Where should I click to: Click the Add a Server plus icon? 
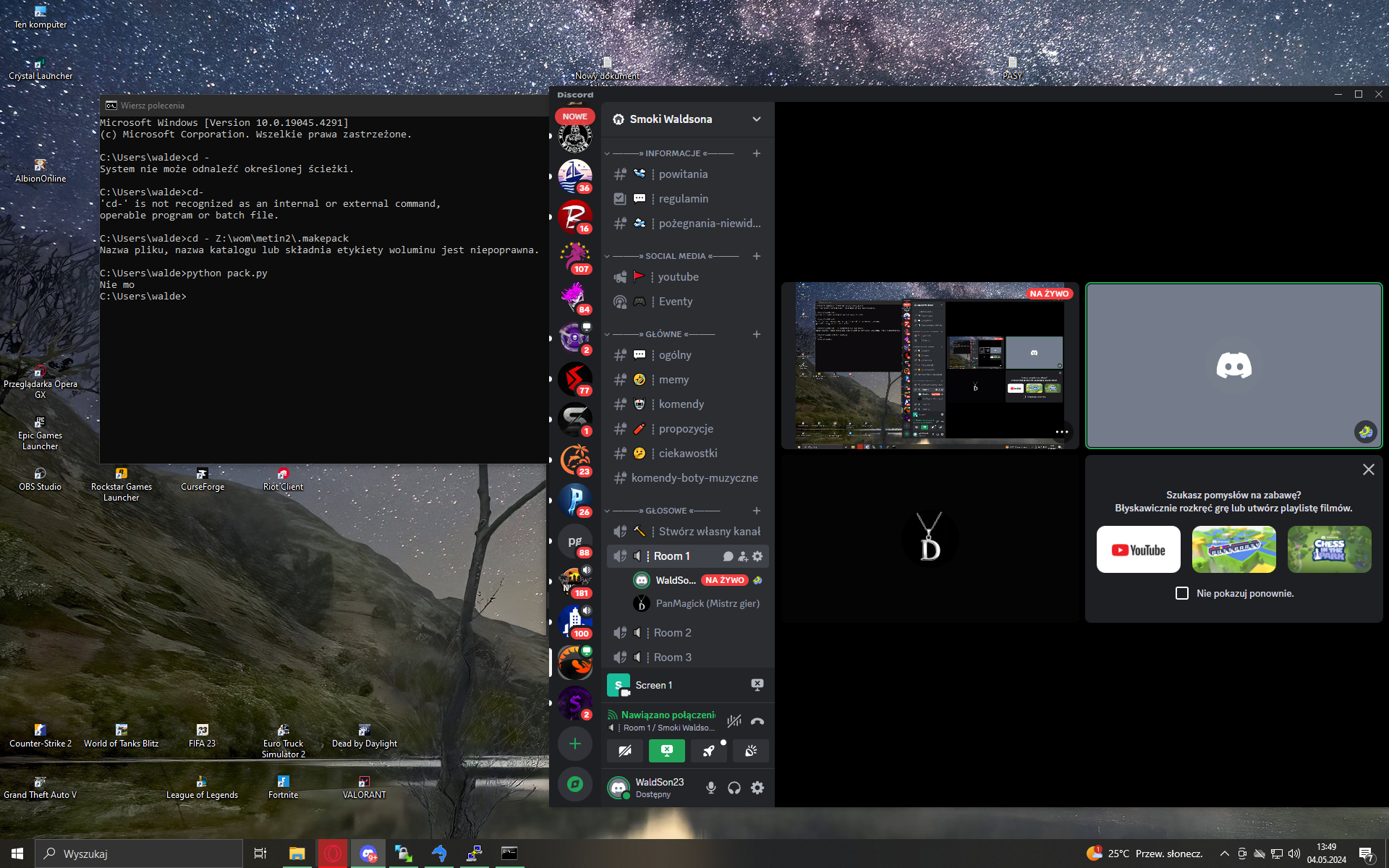point(575,744)
